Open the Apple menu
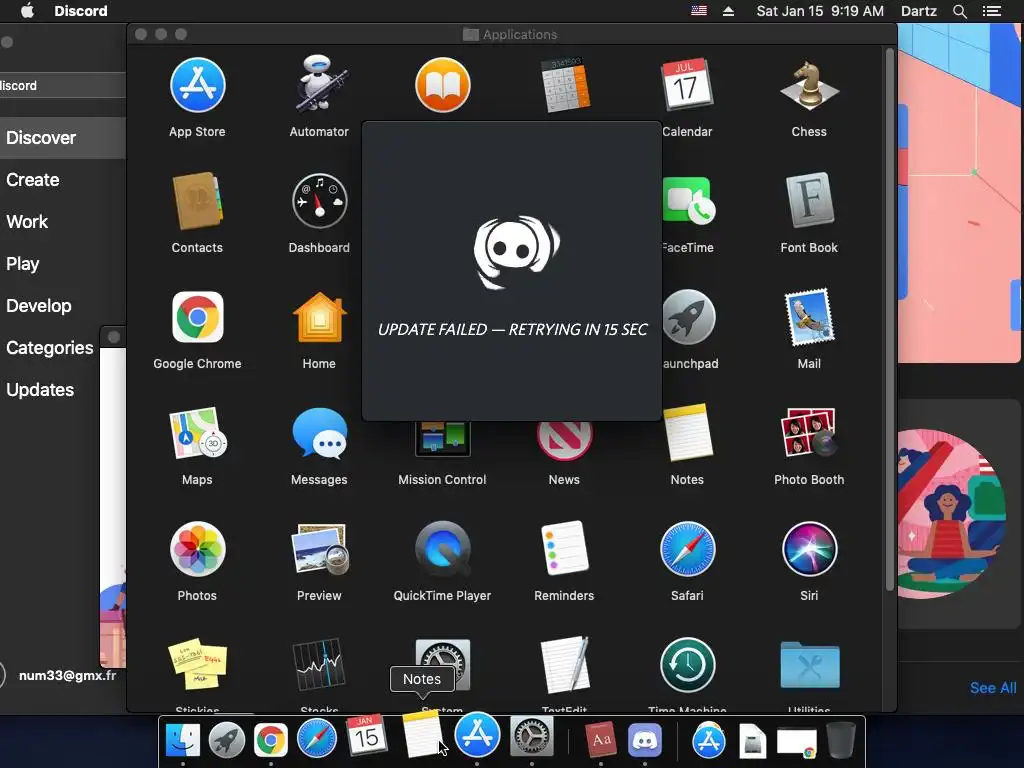The image size is (1024, 768). click(27, 11)
